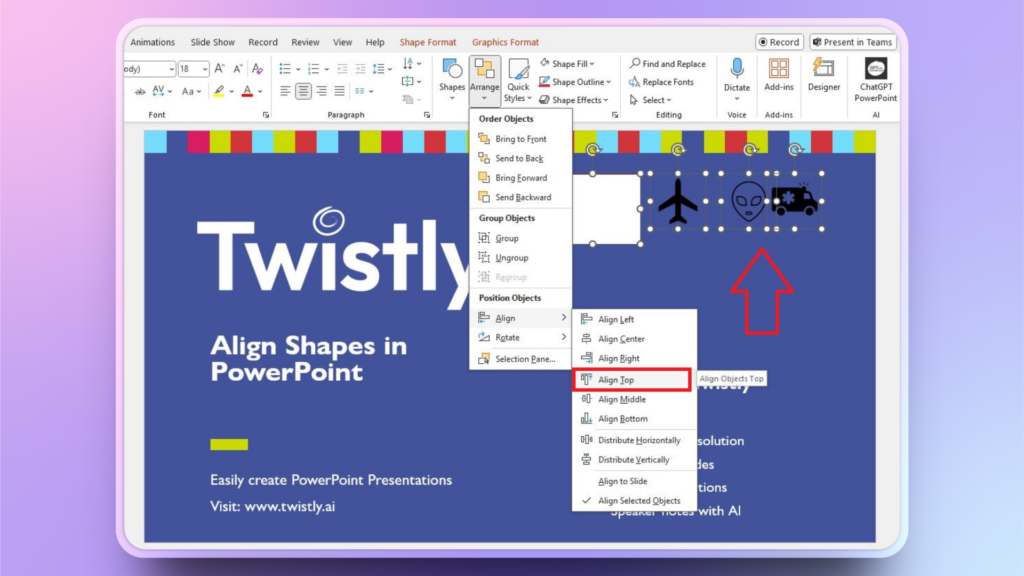Screen dimensions: 1024x576
Task: Launch ChatGPT PowerPoint add-in
Action: pyautogui.click(x=876, y=80)
